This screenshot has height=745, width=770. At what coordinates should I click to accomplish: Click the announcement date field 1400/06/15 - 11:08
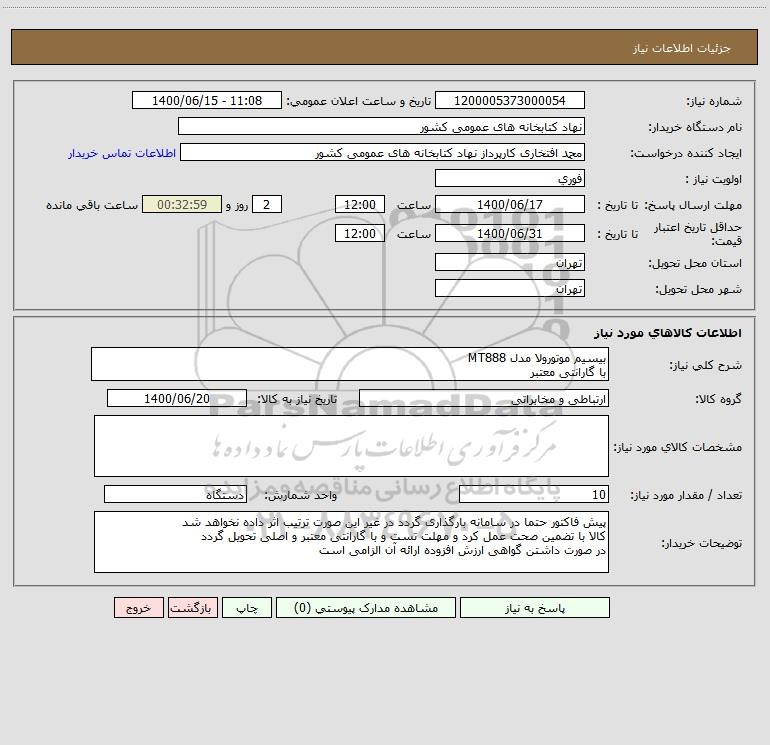[x=207, y=100]
